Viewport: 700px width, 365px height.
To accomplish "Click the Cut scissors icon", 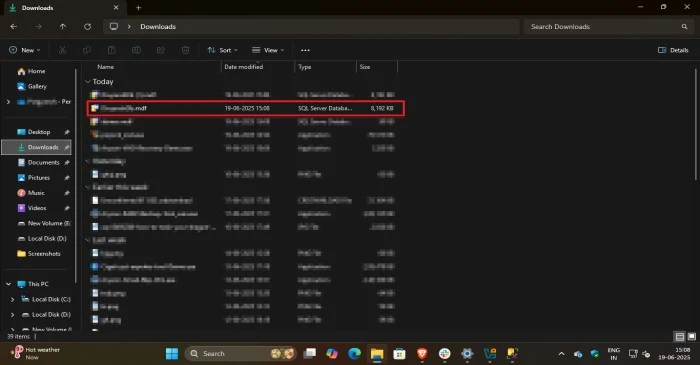I will (62, 50).
